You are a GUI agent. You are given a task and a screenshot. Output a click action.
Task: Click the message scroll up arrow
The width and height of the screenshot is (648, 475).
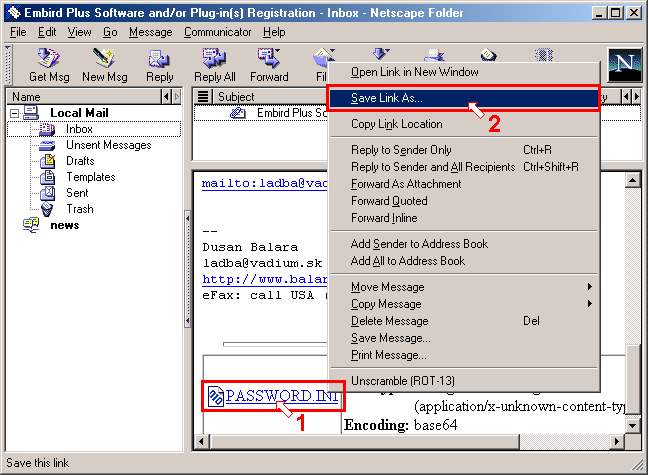coord(632,179)
